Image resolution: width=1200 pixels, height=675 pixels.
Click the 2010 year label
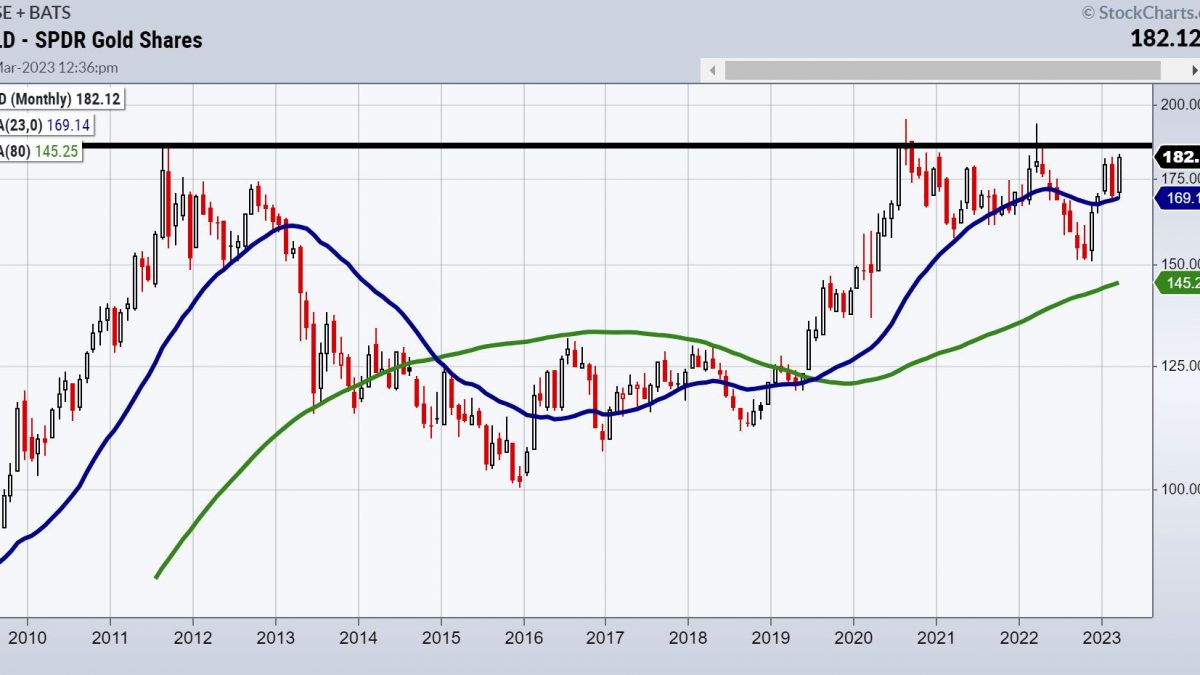27,638
